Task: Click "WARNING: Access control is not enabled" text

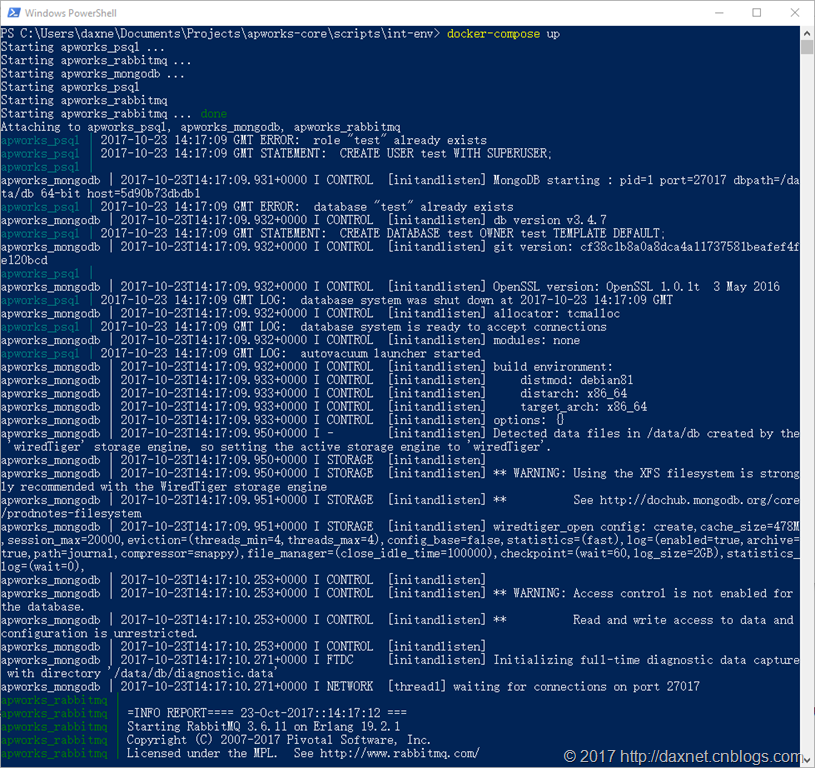Action: coord(639,593)
